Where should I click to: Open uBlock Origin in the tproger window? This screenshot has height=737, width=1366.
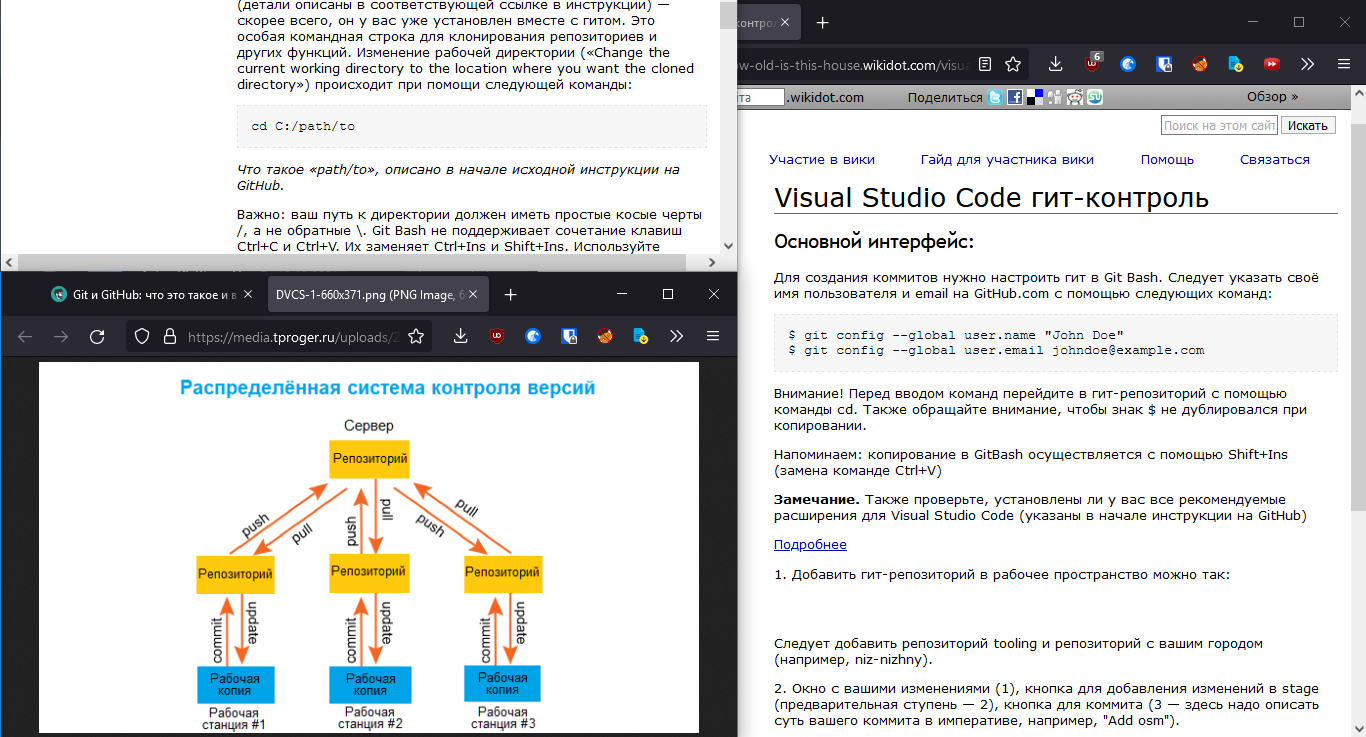[496, 337]
